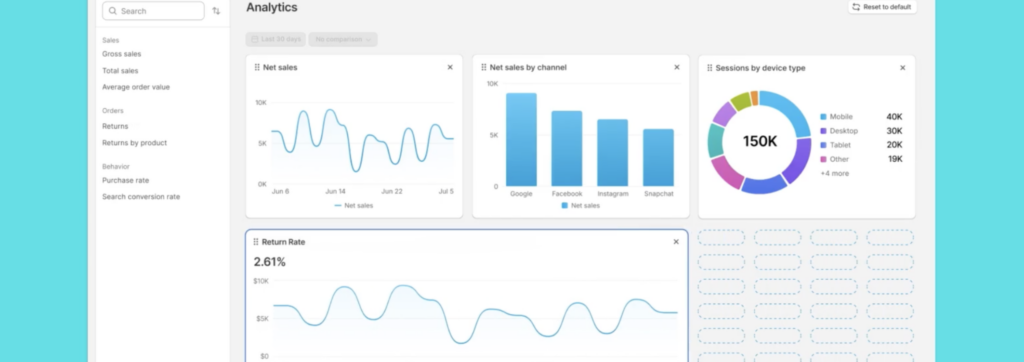Close the Net sales by channel card

point(677,67)
